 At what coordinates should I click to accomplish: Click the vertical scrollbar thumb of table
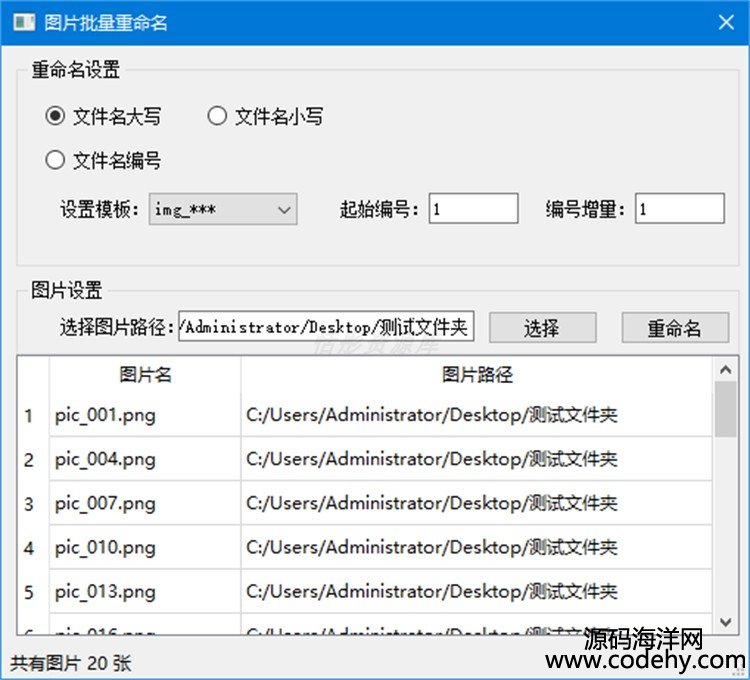(x=726, y=408)
